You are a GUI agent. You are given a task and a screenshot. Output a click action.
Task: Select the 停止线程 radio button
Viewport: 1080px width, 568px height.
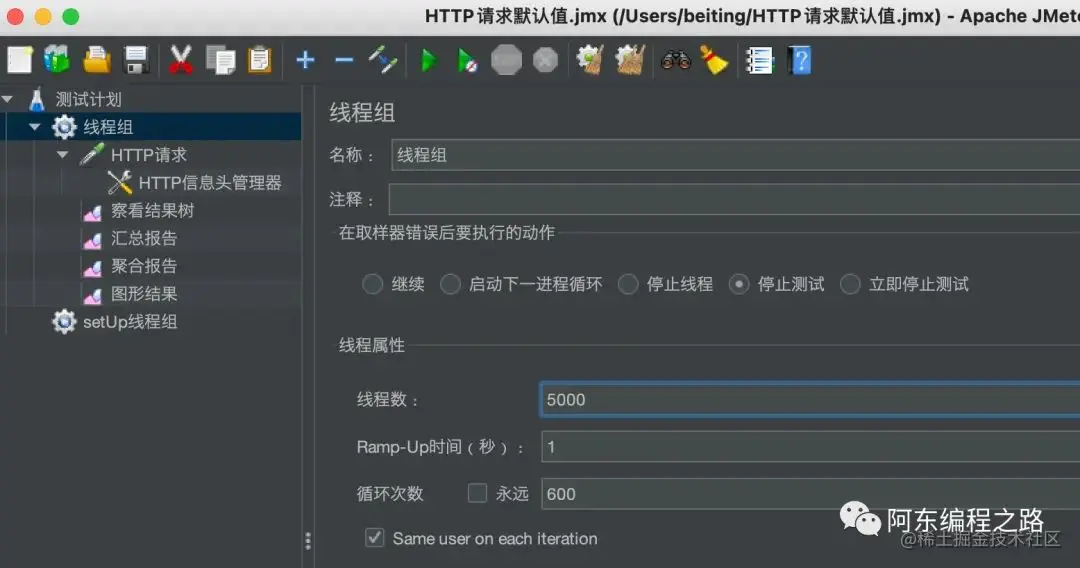(x=627, y=284)
